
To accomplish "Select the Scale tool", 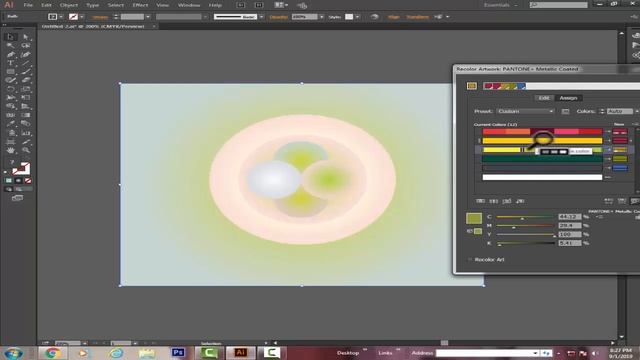I will [x=26, y=89].
